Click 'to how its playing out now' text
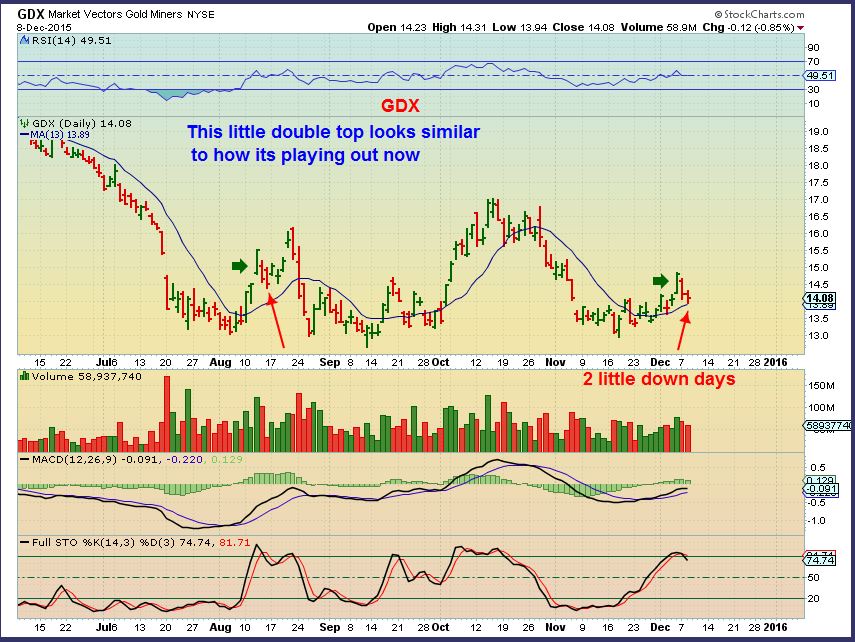The height and width of the screenshot is (642, 855). coord(305,155)
